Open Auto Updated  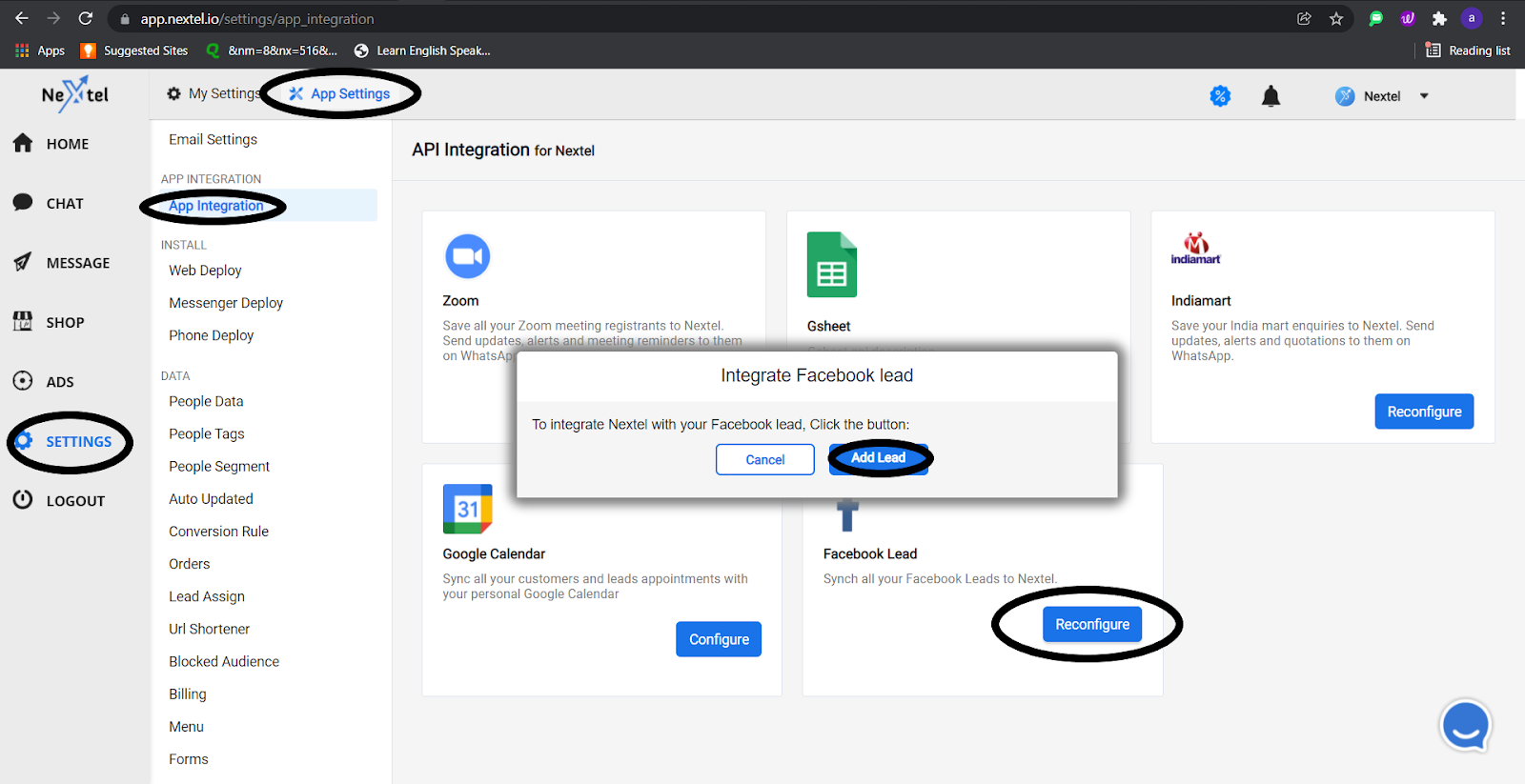pyautogui.click(x=211, y=498)
